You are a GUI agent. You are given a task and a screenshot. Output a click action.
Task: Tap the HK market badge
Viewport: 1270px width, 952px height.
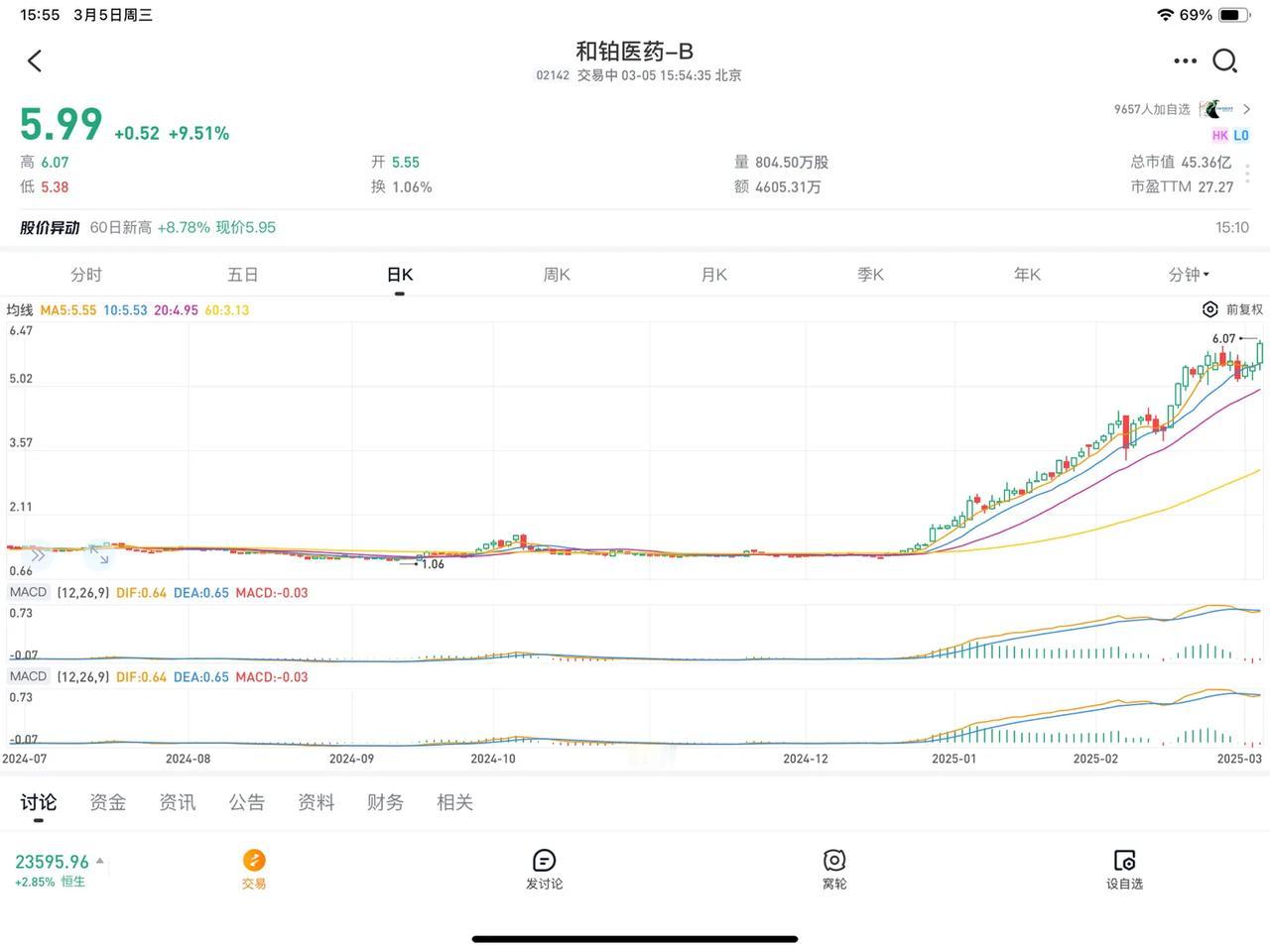point(1219,135)
